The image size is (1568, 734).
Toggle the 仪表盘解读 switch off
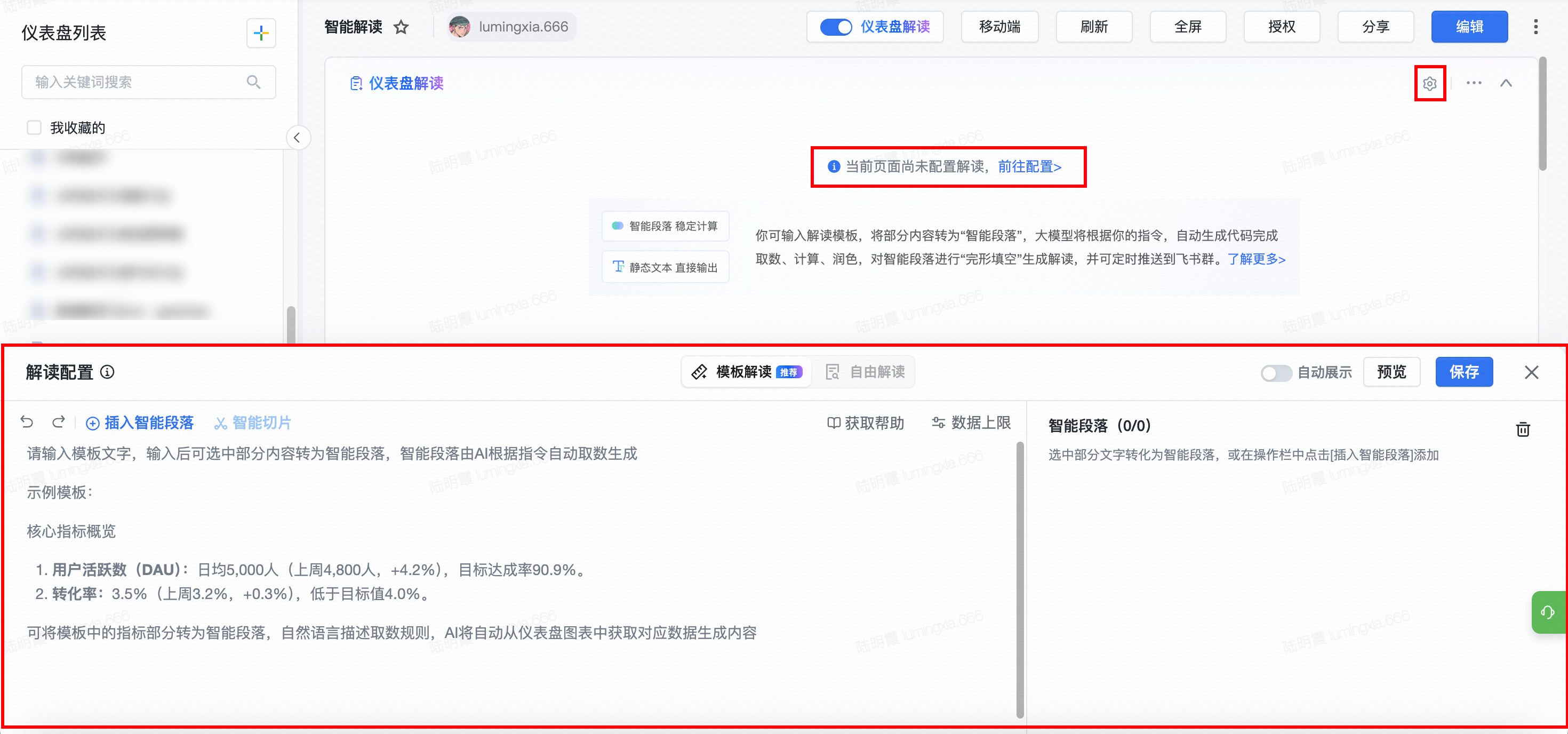pyautogui.click(x=836, y=27)
